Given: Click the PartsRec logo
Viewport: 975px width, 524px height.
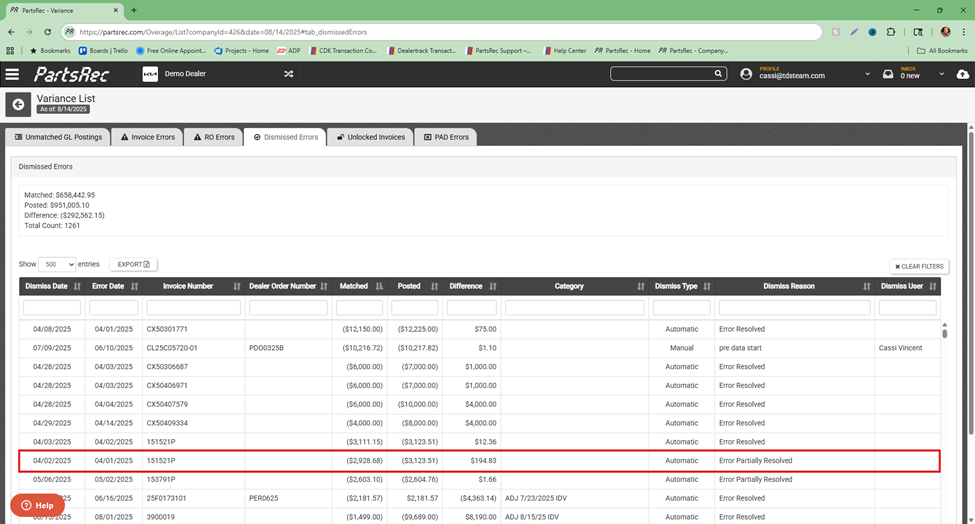Looking at the screenshot, I should point(72,74).
